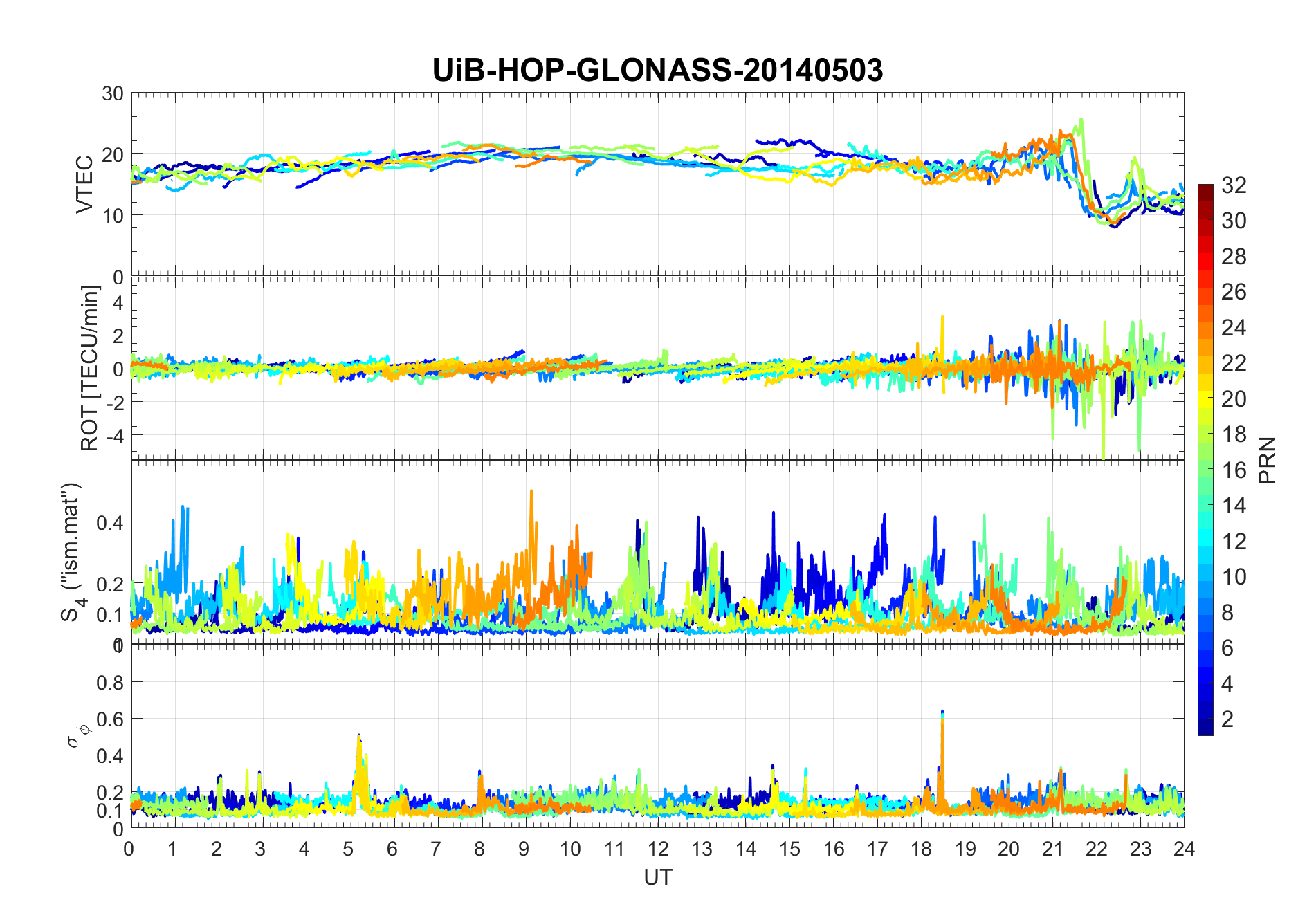Viewport: 1316px width, 920px height.
Task: Select colorbar tick label 16
Action: [x=1234, y=470]
